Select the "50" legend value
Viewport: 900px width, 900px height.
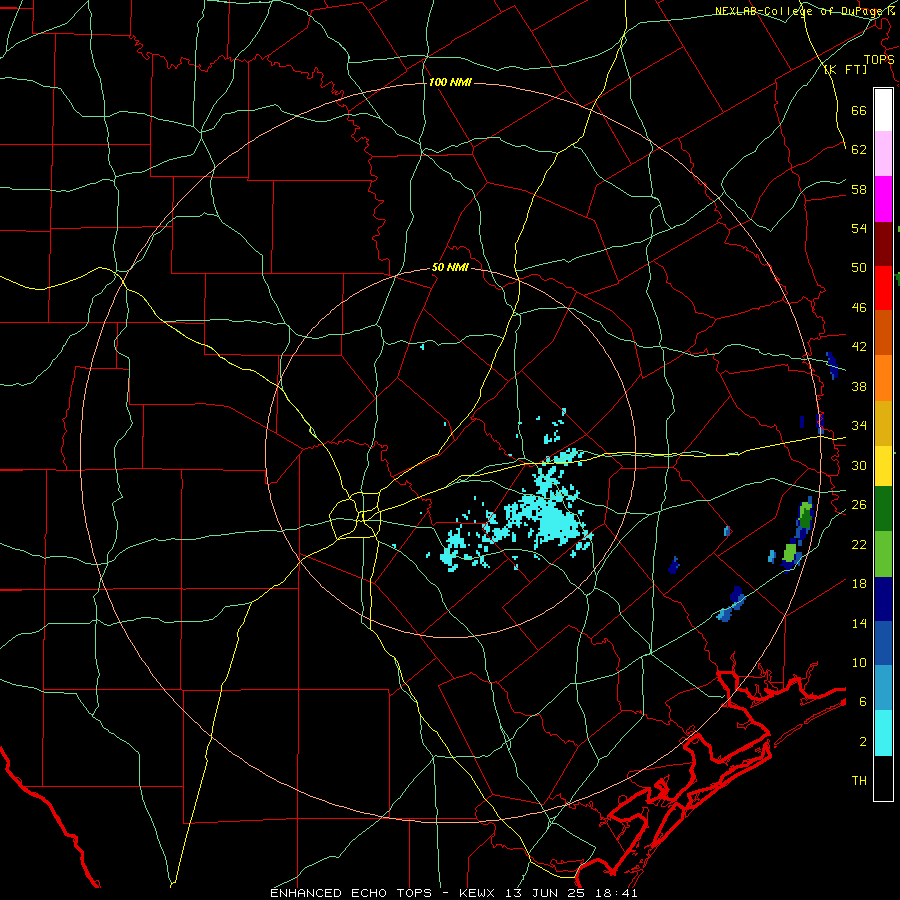click(859, 267)
